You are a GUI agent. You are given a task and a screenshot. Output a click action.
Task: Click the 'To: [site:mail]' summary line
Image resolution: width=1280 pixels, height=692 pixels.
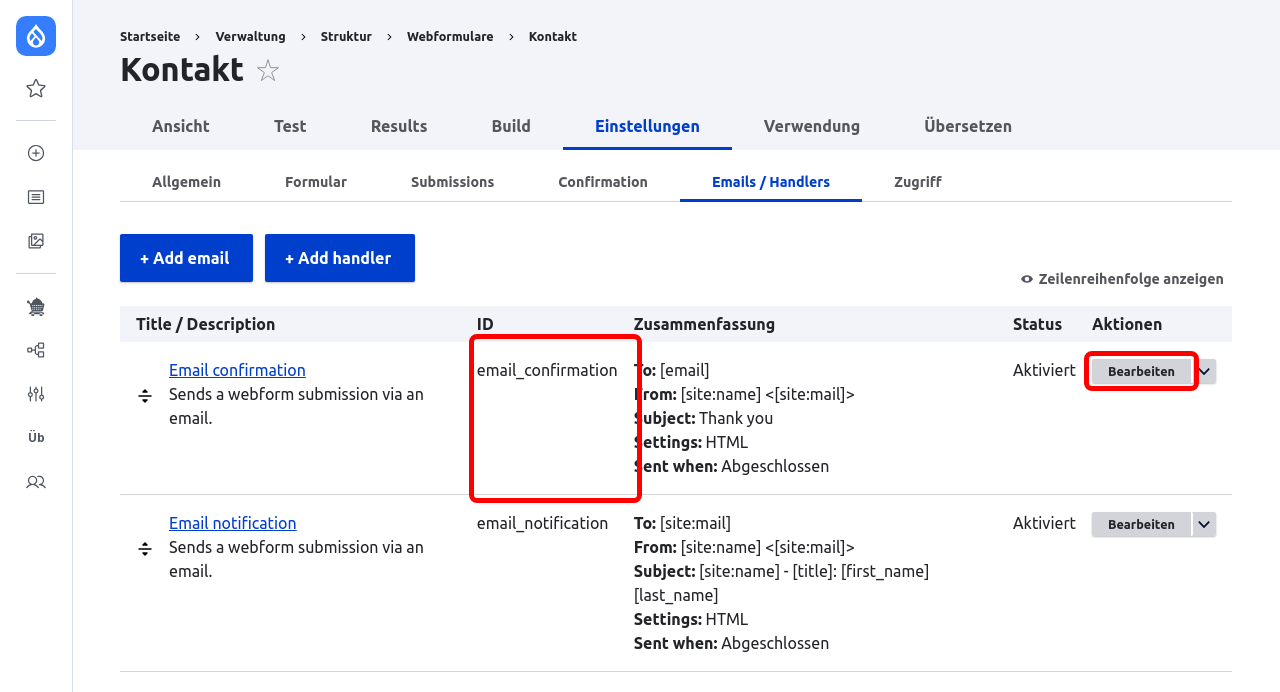pyautogui.click(x=682, y=523)
